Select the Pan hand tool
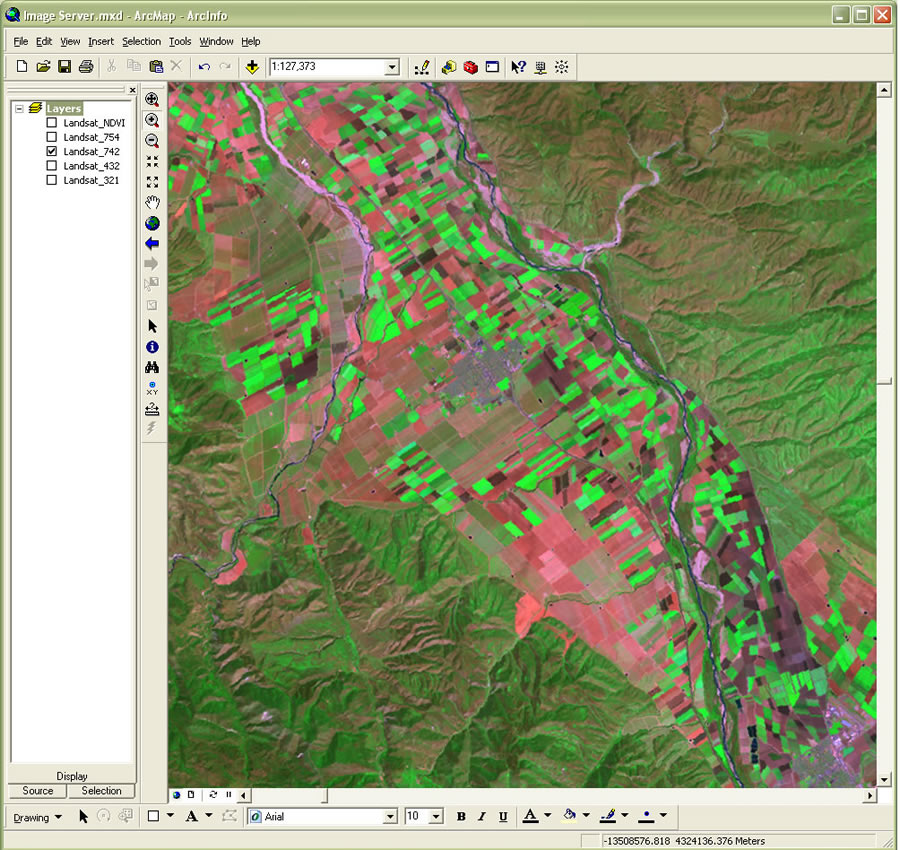Screen dimensions: 900x850 pos(152,202)
